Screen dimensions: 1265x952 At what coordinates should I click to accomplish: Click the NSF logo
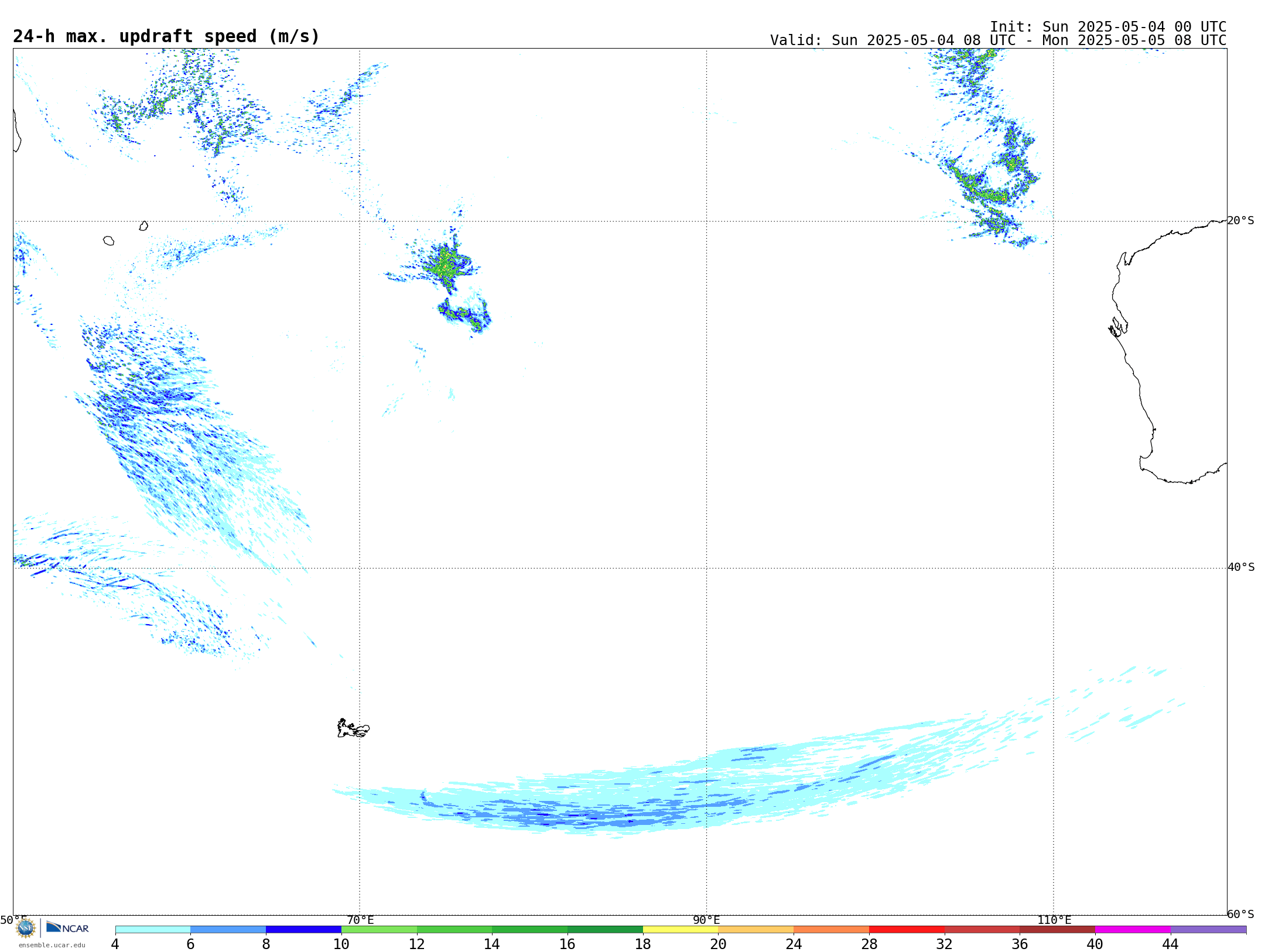coord(26,927)
